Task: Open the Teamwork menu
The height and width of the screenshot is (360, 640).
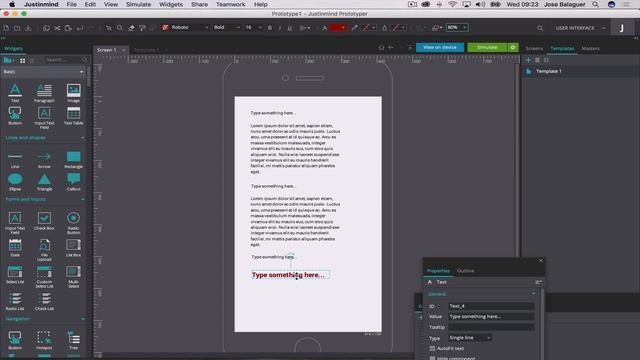Action: pos(230,4)
